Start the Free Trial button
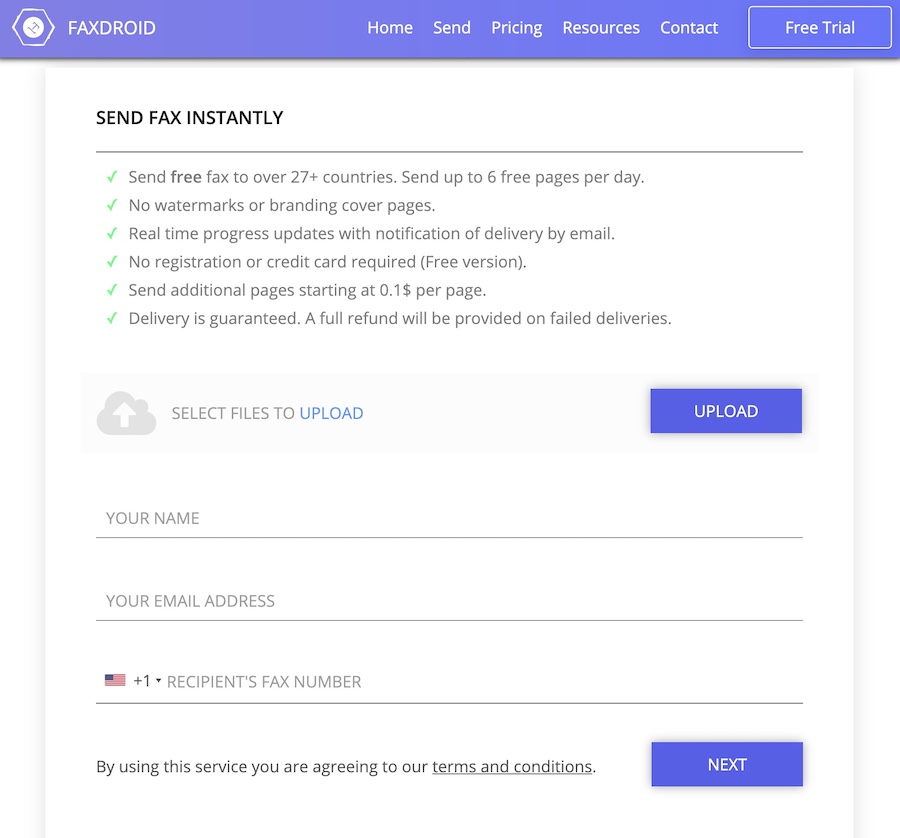Screen dimensions: 900x838 pyautogui.click(x=820, y=28)
